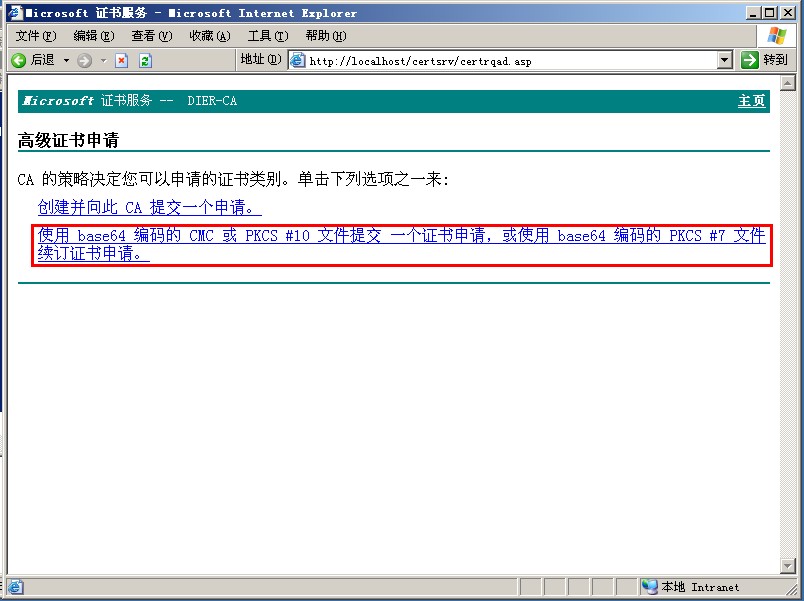Open the 工具 (Tools) menu
The image size is (804, 601).
[267, 36]
